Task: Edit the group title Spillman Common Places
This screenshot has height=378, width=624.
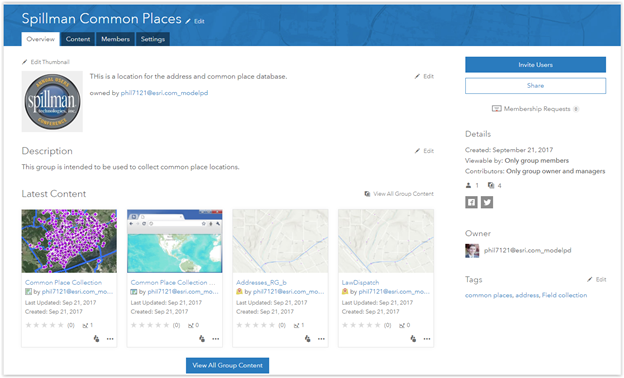Action: (x=195, y=21)
